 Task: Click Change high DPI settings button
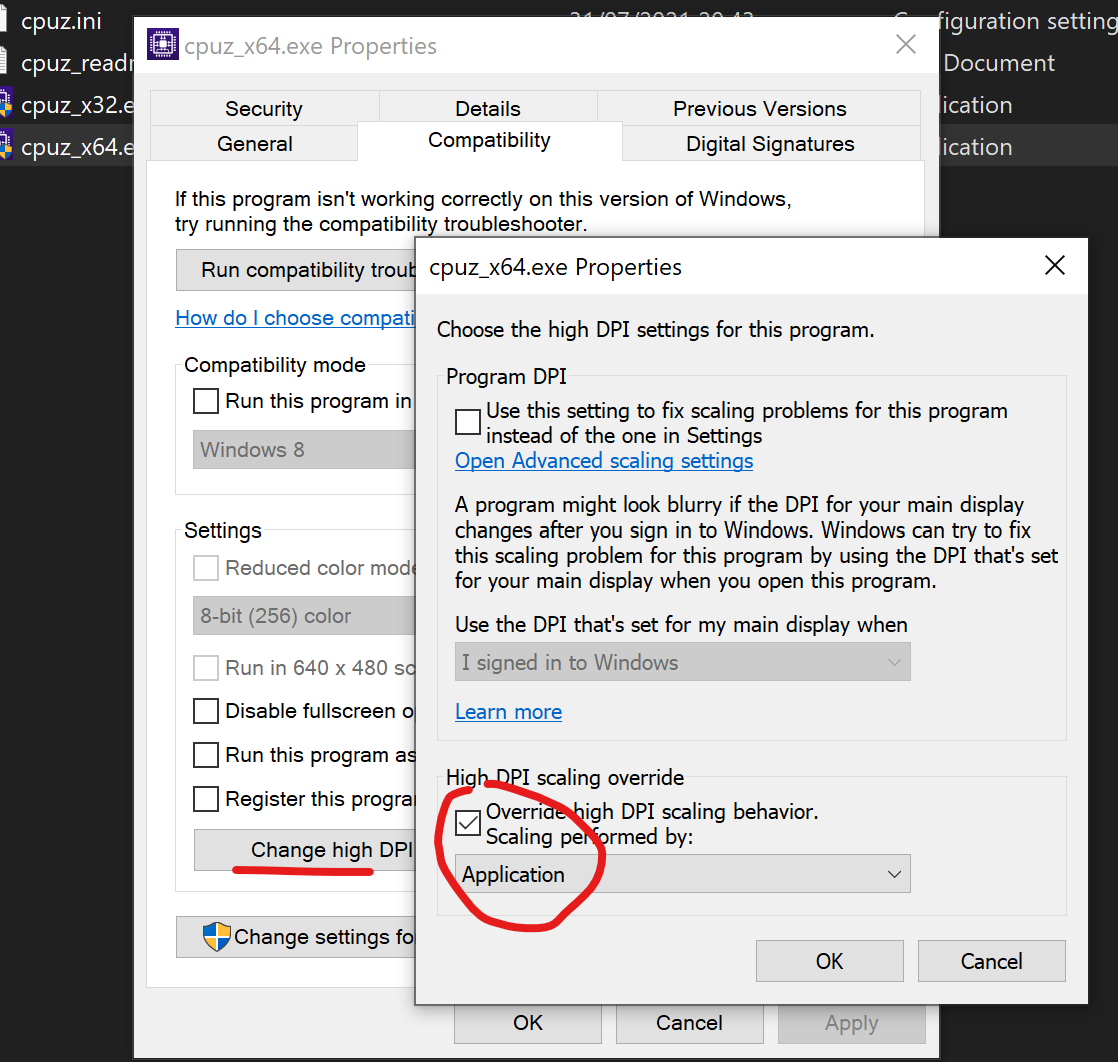tap(304, 849)
